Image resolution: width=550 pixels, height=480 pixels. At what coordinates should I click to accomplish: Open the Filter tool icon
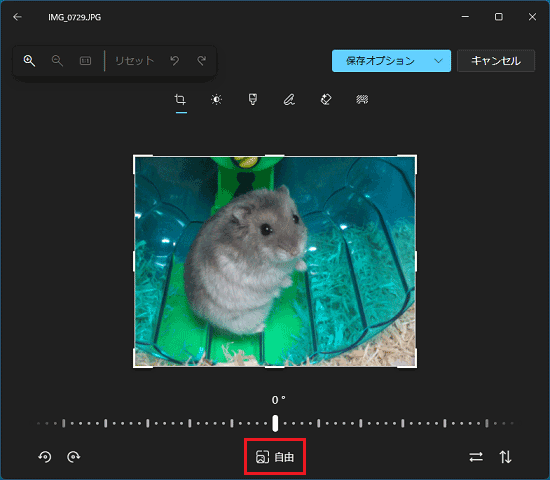pos(253,100)
